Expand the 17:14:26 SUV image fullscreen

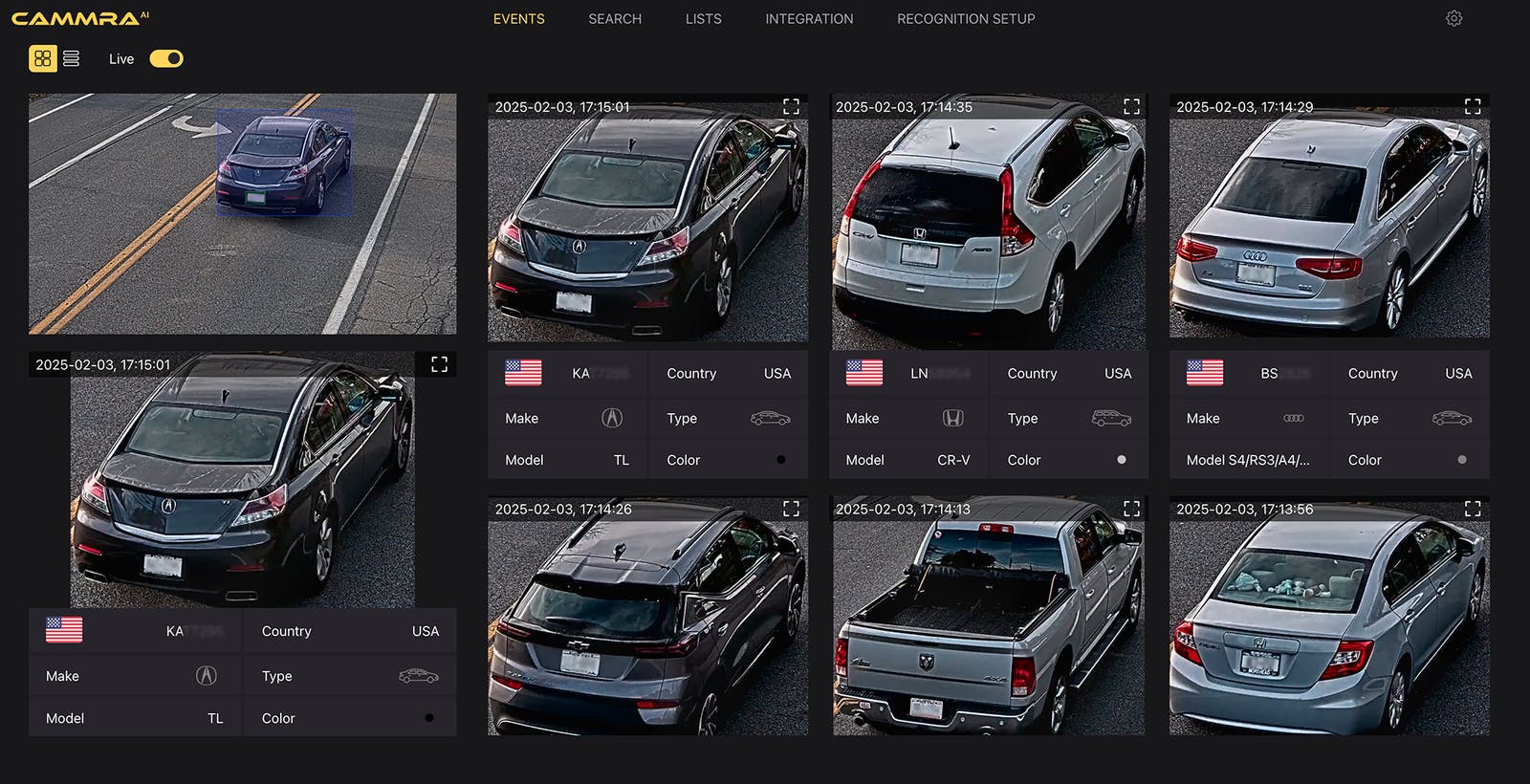coord(791,509)
